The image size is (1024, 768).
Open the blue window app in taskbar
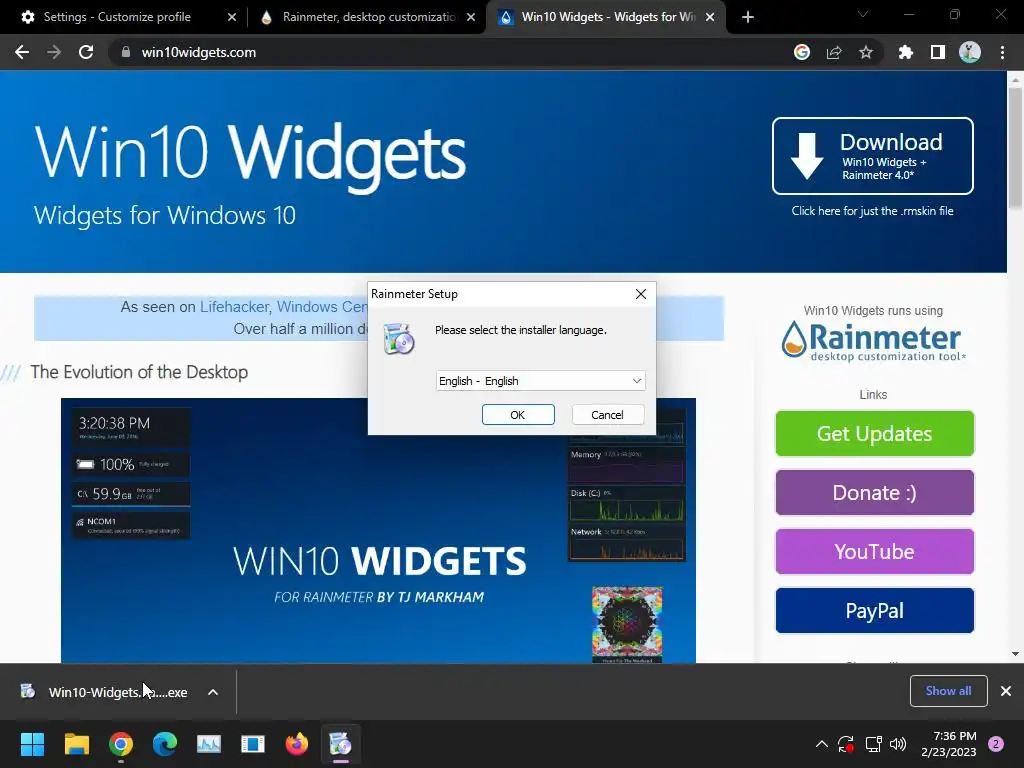tap(253, 744)
